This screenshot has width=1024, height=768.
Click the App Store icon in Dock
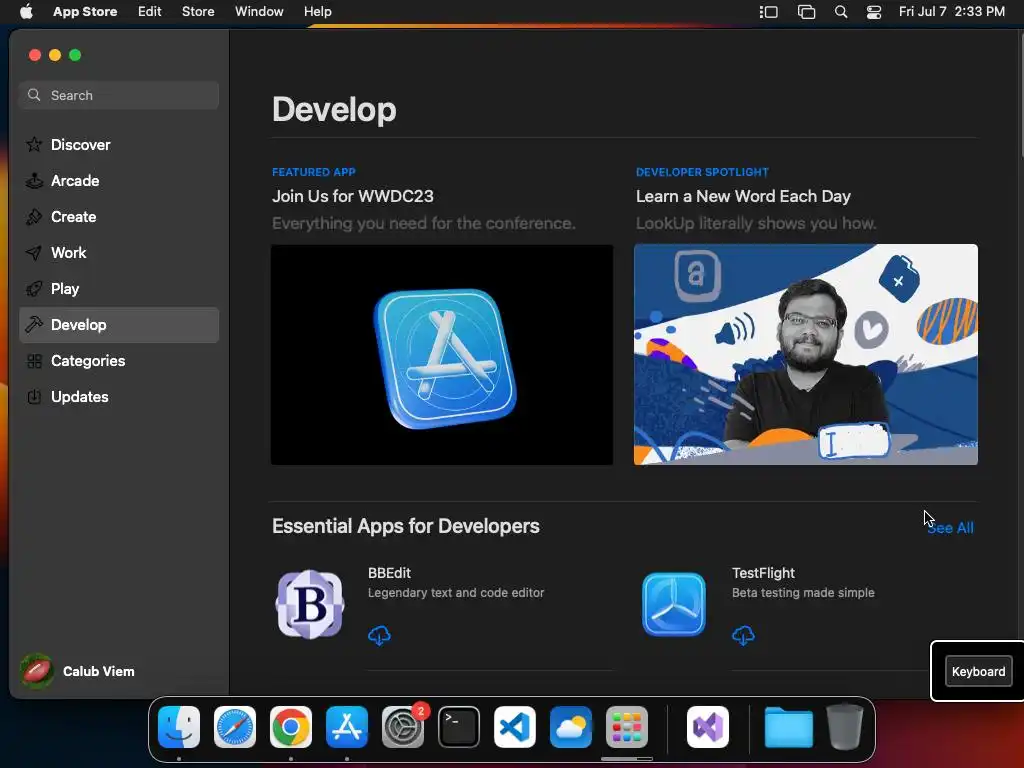[347, 727]
